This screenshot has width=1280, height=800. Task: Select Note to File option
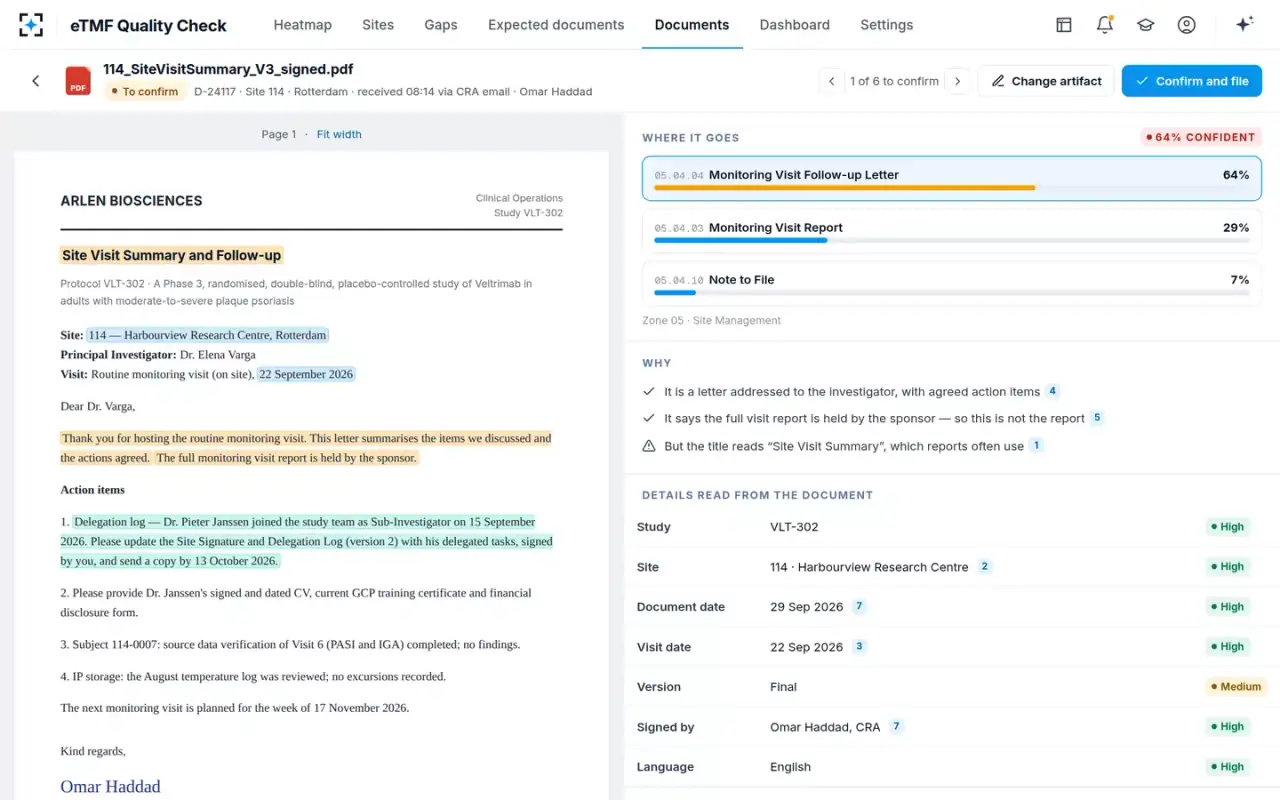point(952,282)
